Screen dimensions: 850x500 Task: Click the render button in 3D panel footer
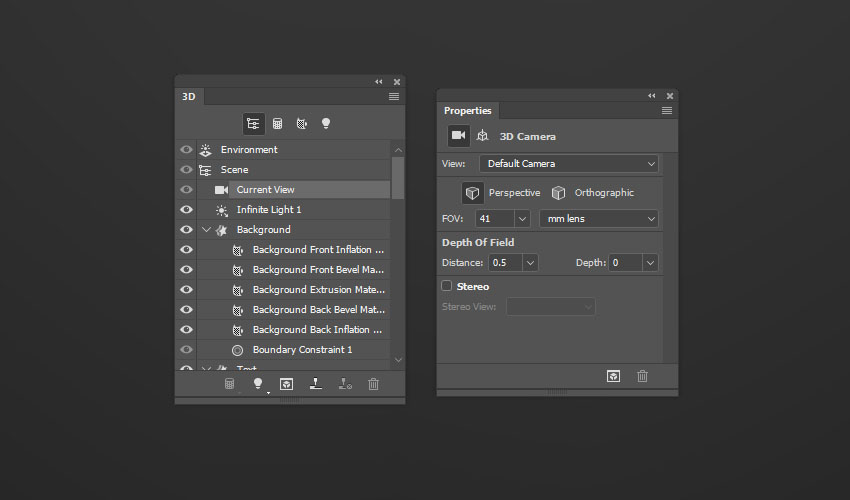pyautogui.click(x=286, y=384)
